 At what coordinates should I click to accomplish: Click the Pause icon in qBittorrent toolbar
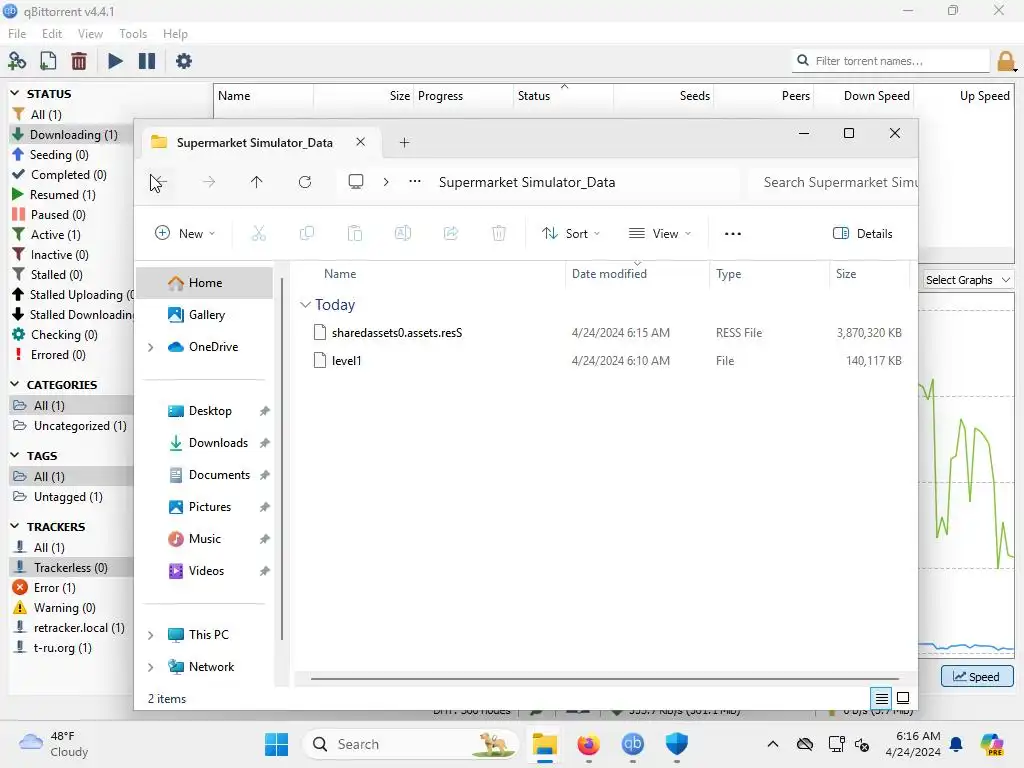[x=147, y=61]
